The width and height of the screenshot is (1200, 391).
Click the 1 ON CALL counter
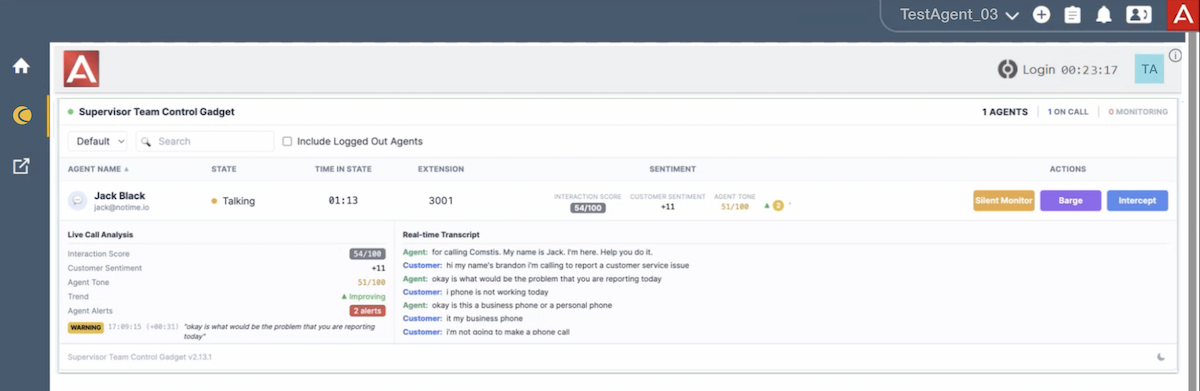pyautogui.click(x=1068, y=112)
